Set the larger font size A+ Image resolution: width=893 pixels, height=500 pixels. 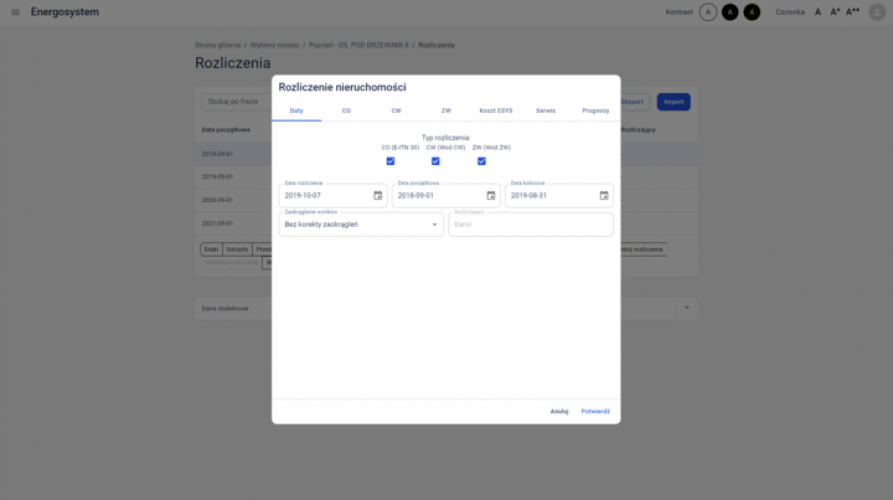[x=835, y=12]
